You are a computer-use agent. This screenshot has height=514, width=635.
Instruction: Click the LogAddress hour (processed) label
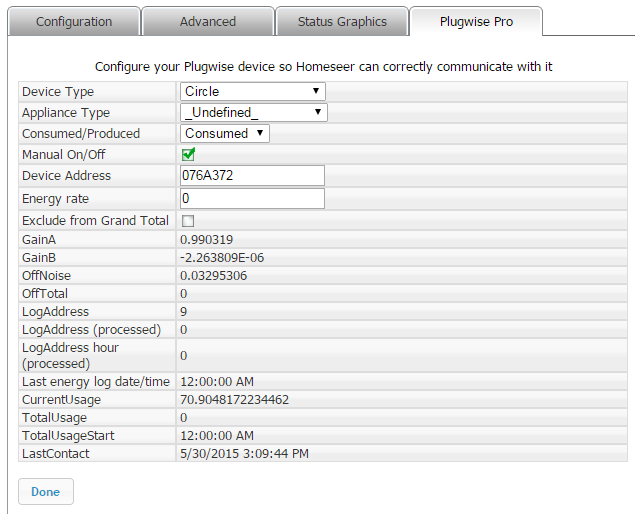point(70,356)
